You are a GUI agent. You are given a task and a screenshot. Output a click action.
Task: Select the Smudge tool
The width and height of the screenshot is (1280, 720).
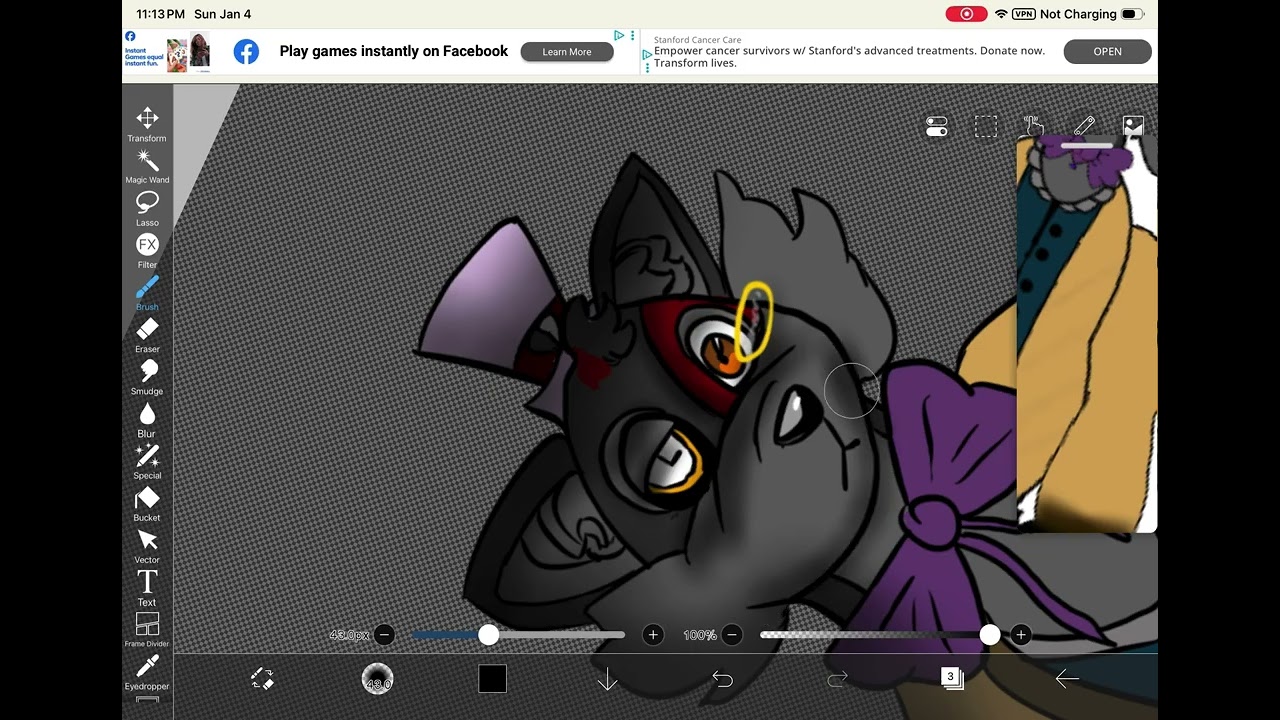147,376
